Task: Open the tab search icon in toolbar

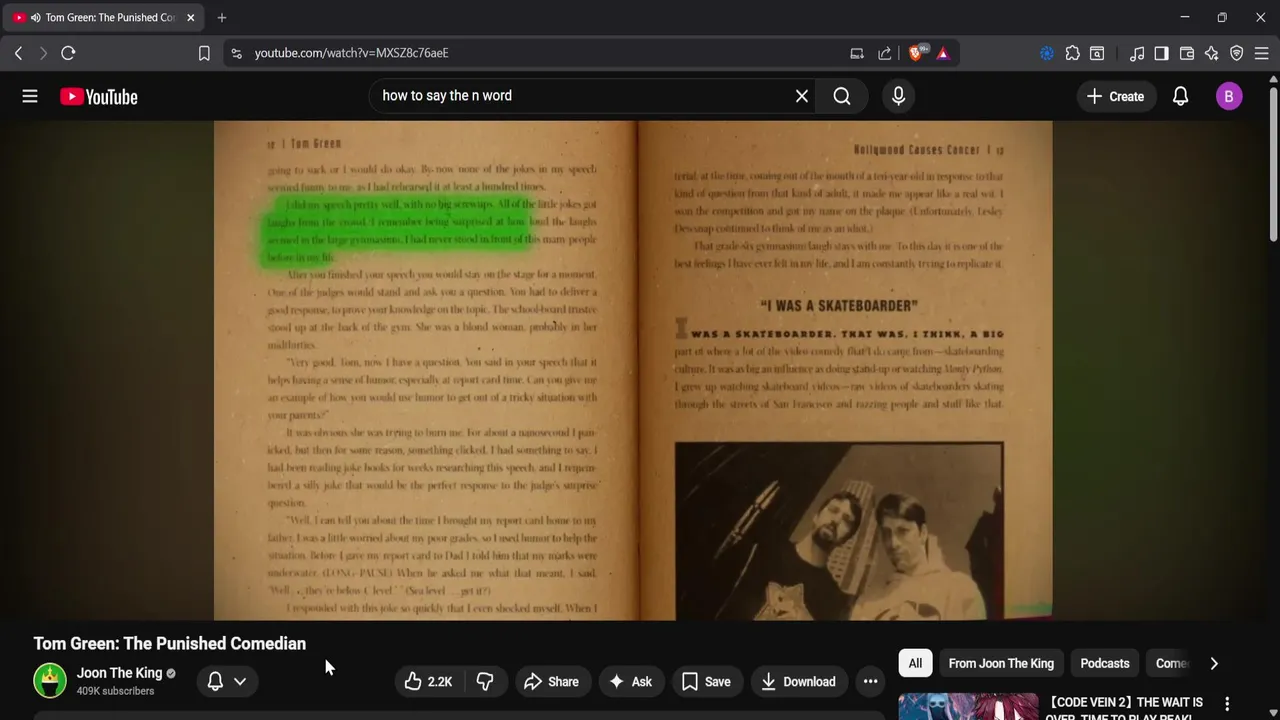Action: (1097, 53)
